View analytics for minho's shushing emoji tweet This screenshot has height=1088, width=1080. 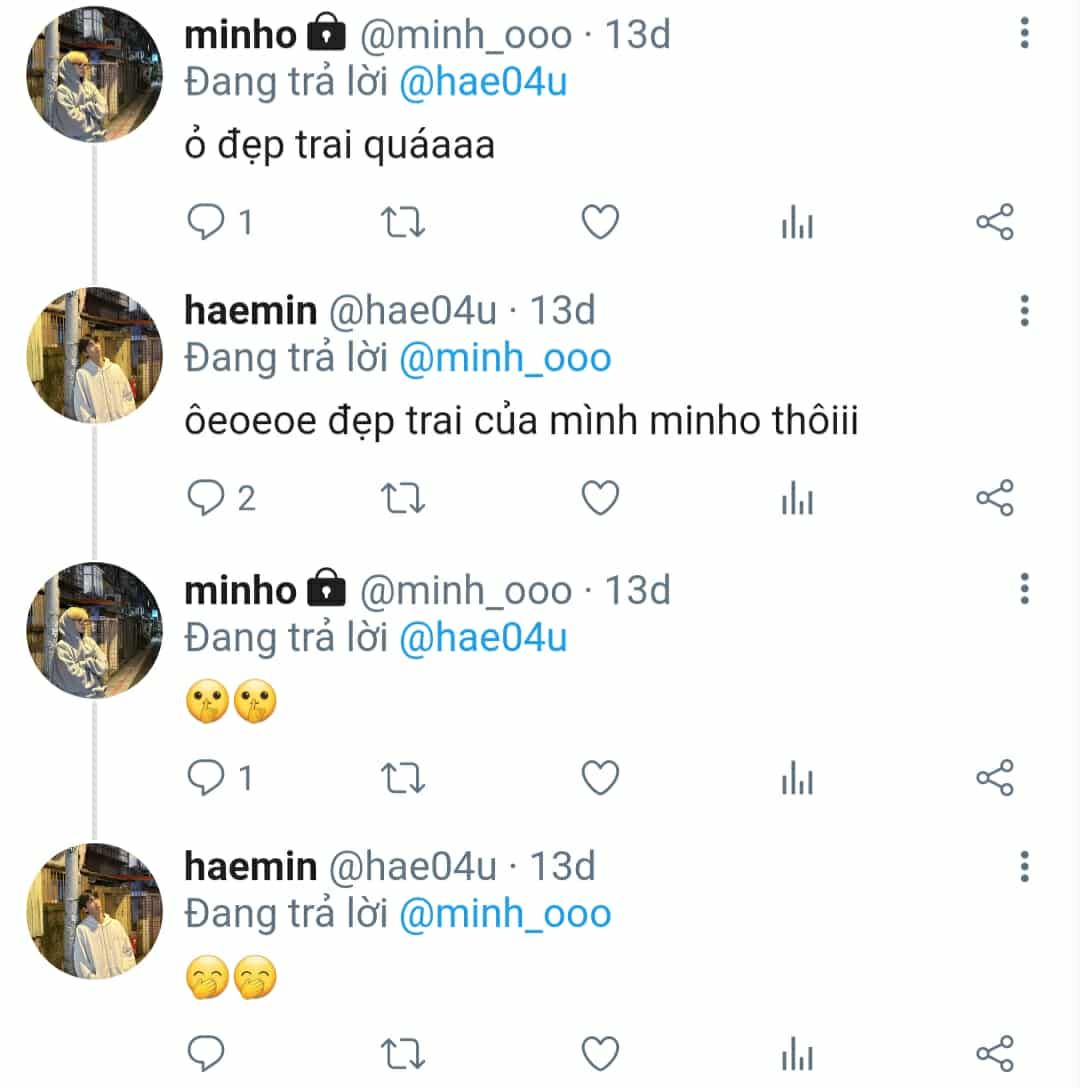tap(797, 779)
